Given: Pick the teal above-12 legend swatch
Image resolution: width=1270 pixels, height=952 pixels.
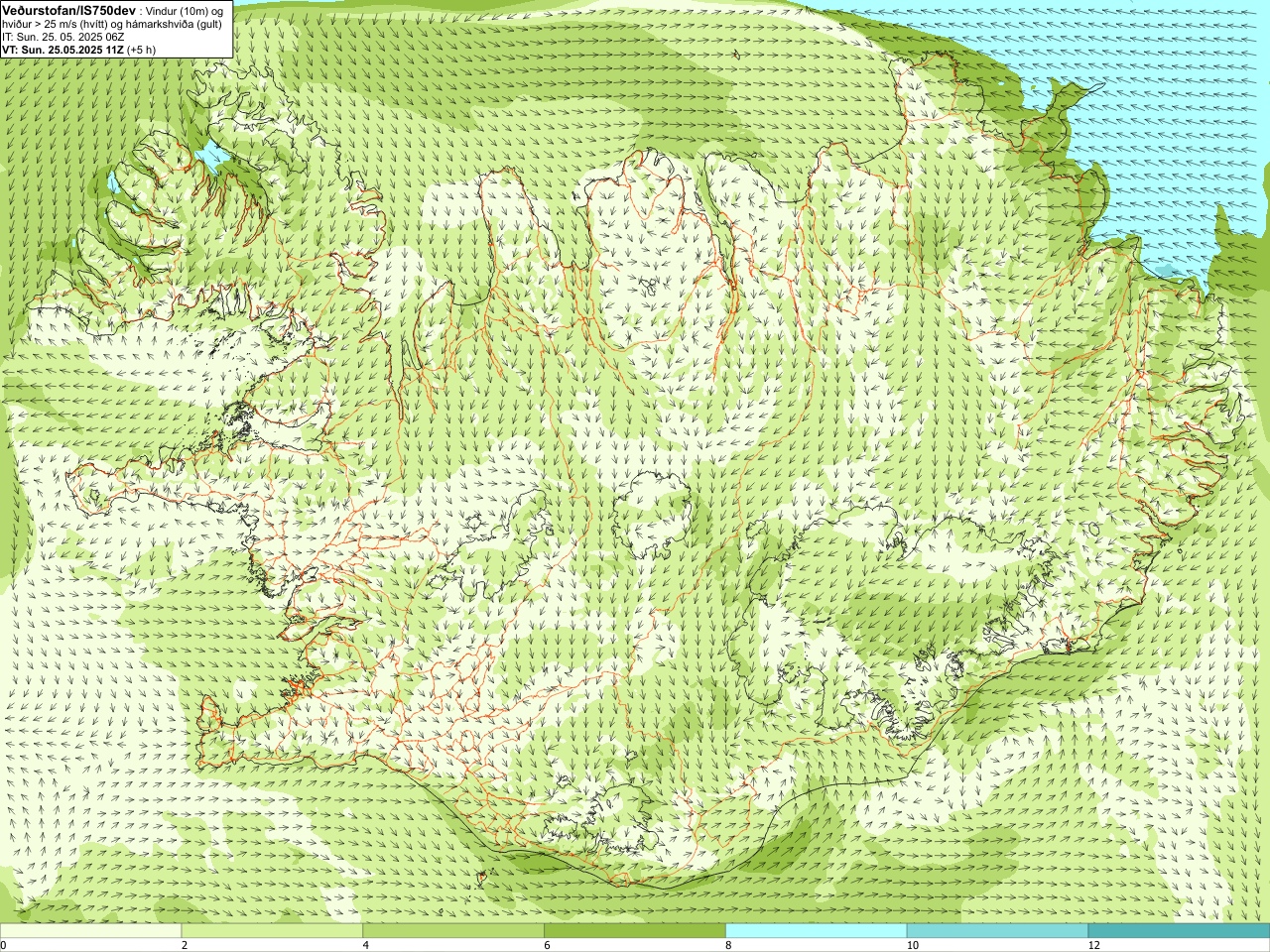Looking at the screenshot, I should pyautogui.click(x=1179, y=931).
